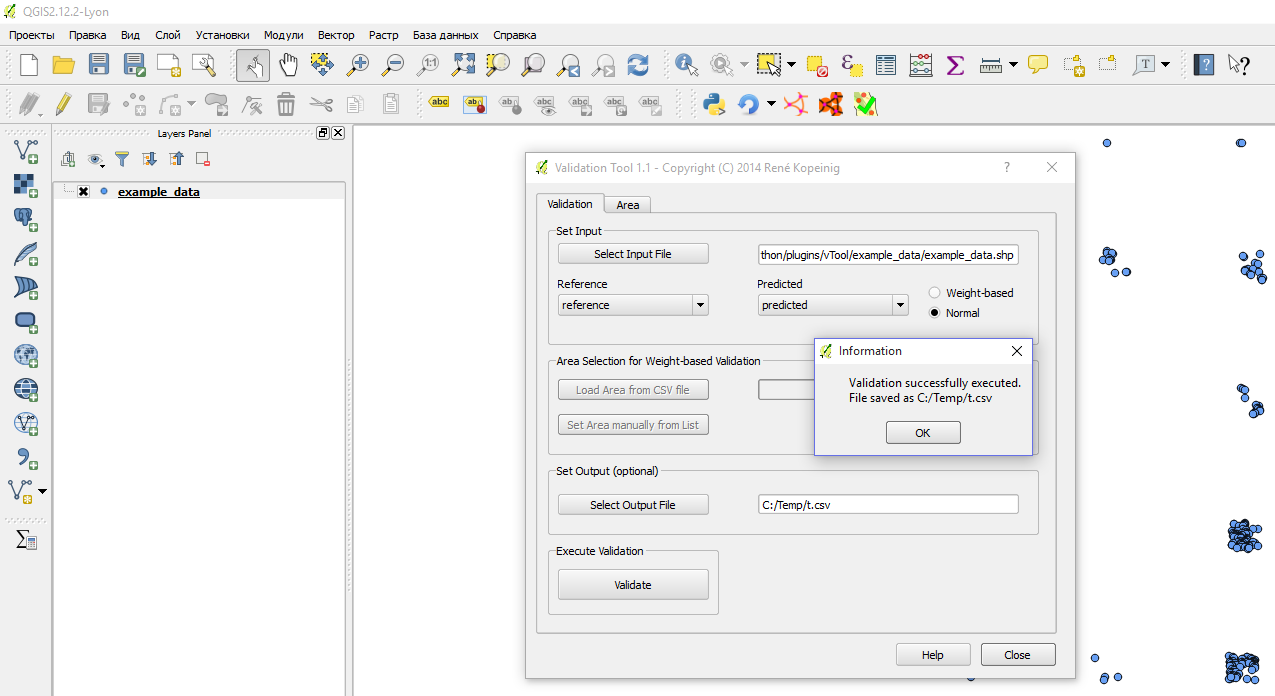The width and height of the screenshot is (1275, 696).
Task: Open the Вектор menu
Action: (x=336, y=35)
